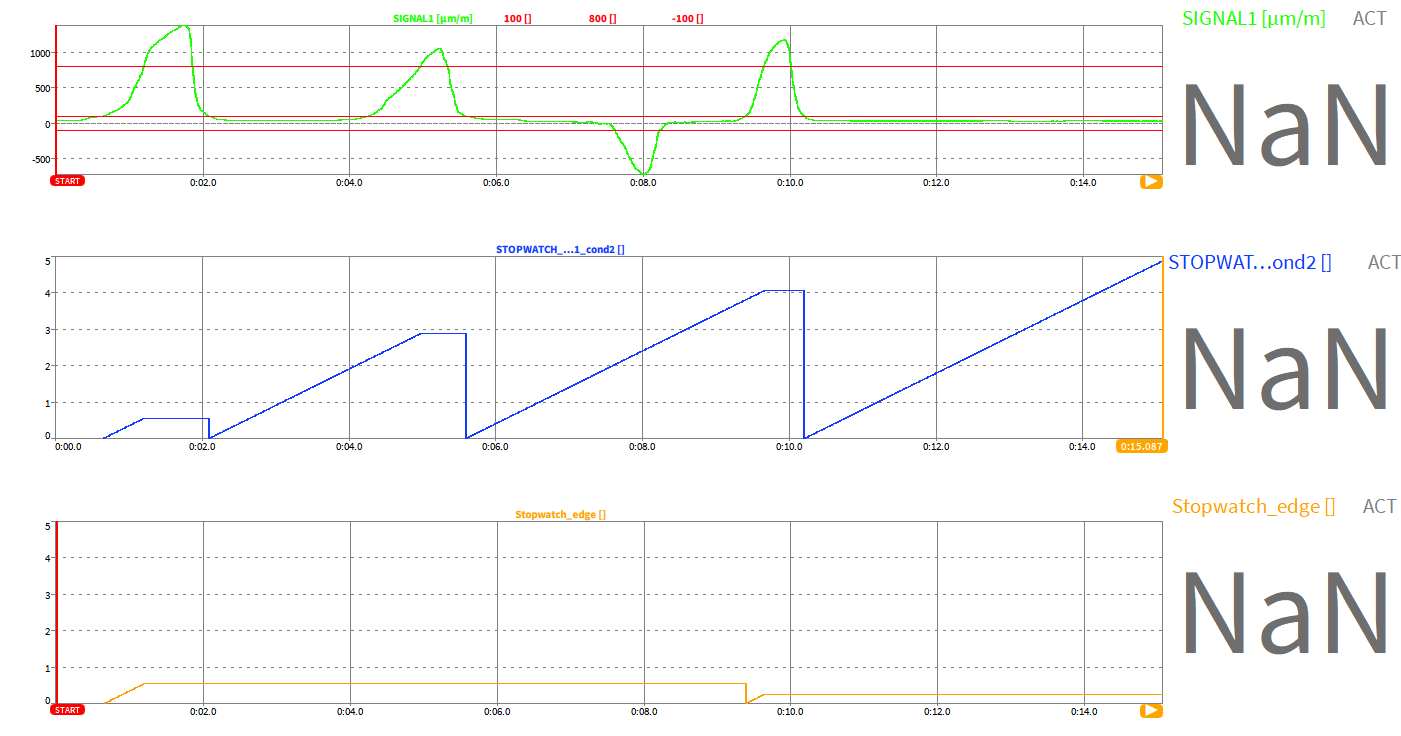Click the orange 0:15.087 time marker
Viewport: 1401px width, 736px height.
click(1140, 446)
